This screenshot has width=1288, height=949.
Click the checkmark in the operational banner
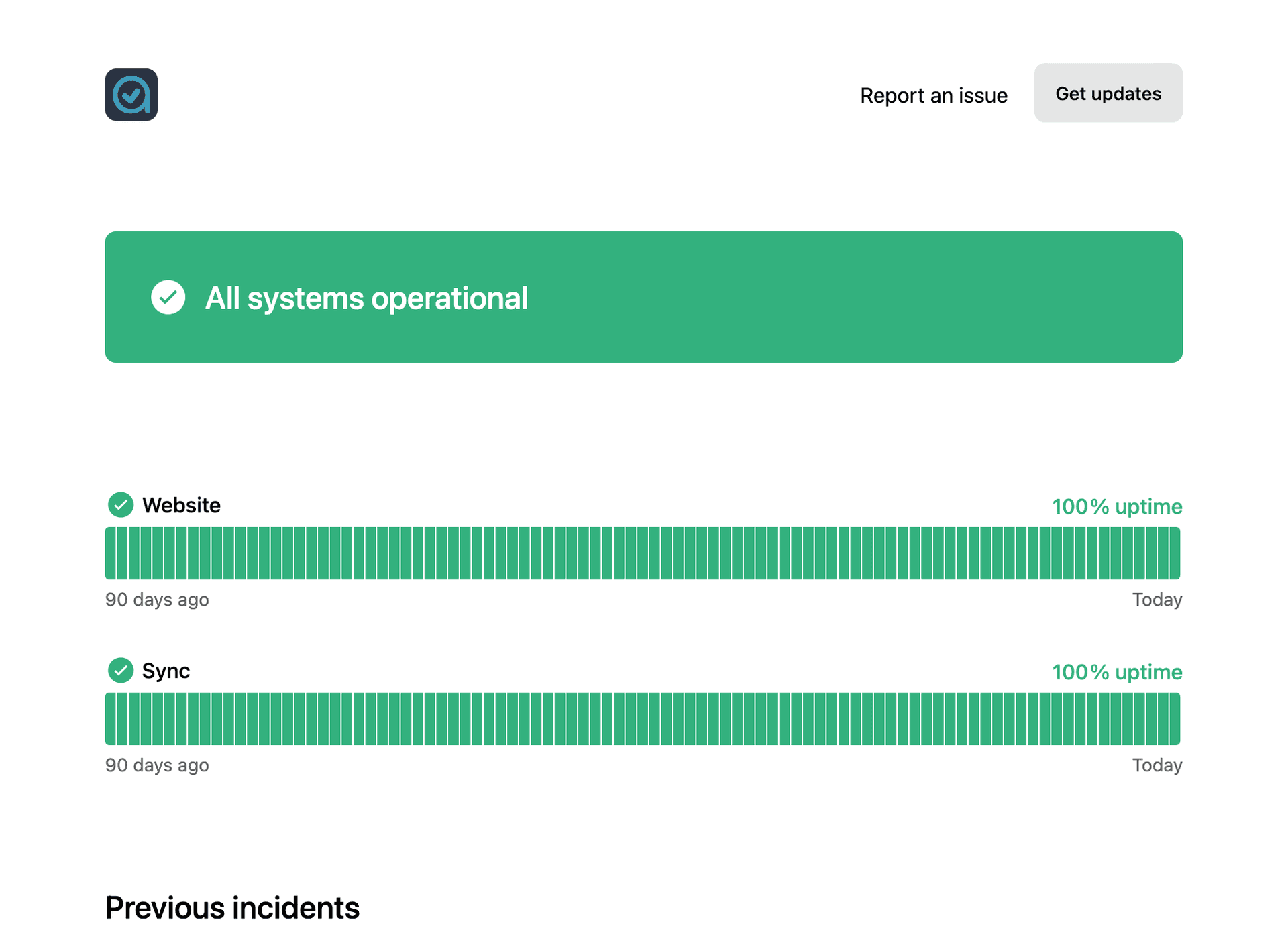(x=168, y=297)
